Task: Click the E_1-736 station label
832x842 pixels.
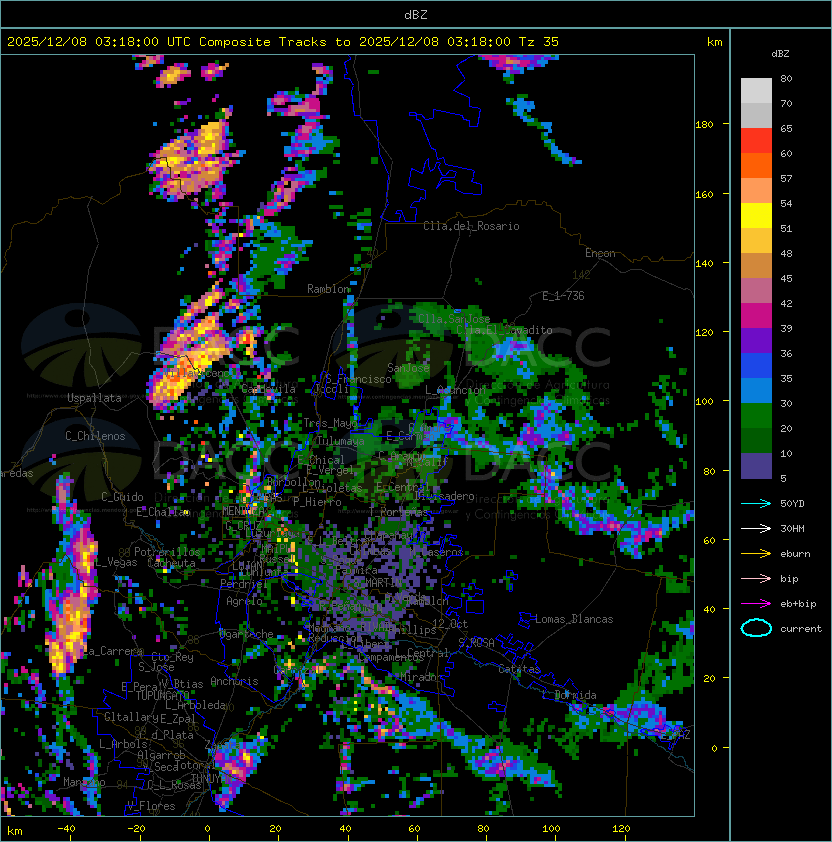Action: (x=563, y=296)
